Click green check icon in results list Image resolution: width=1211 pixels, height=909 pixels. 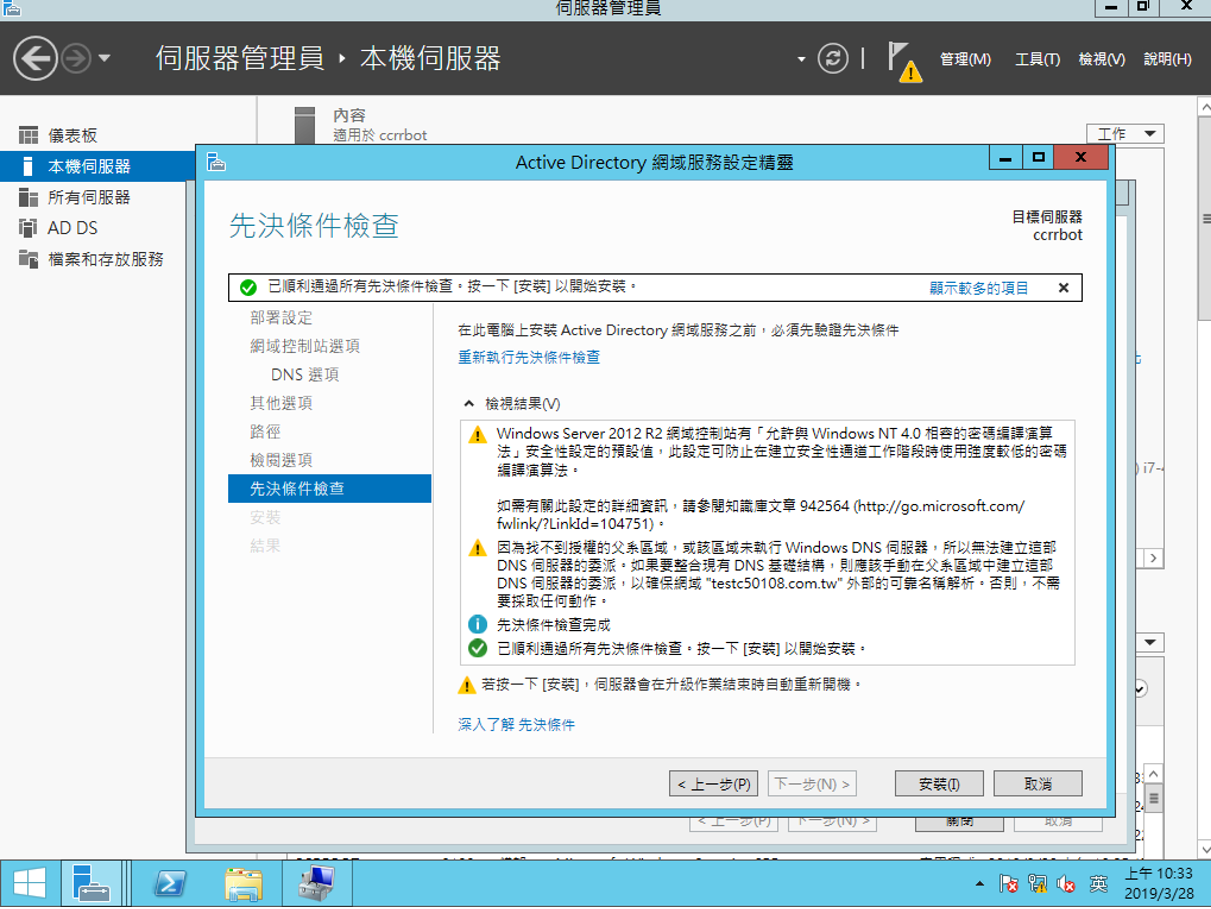[477, 649]
